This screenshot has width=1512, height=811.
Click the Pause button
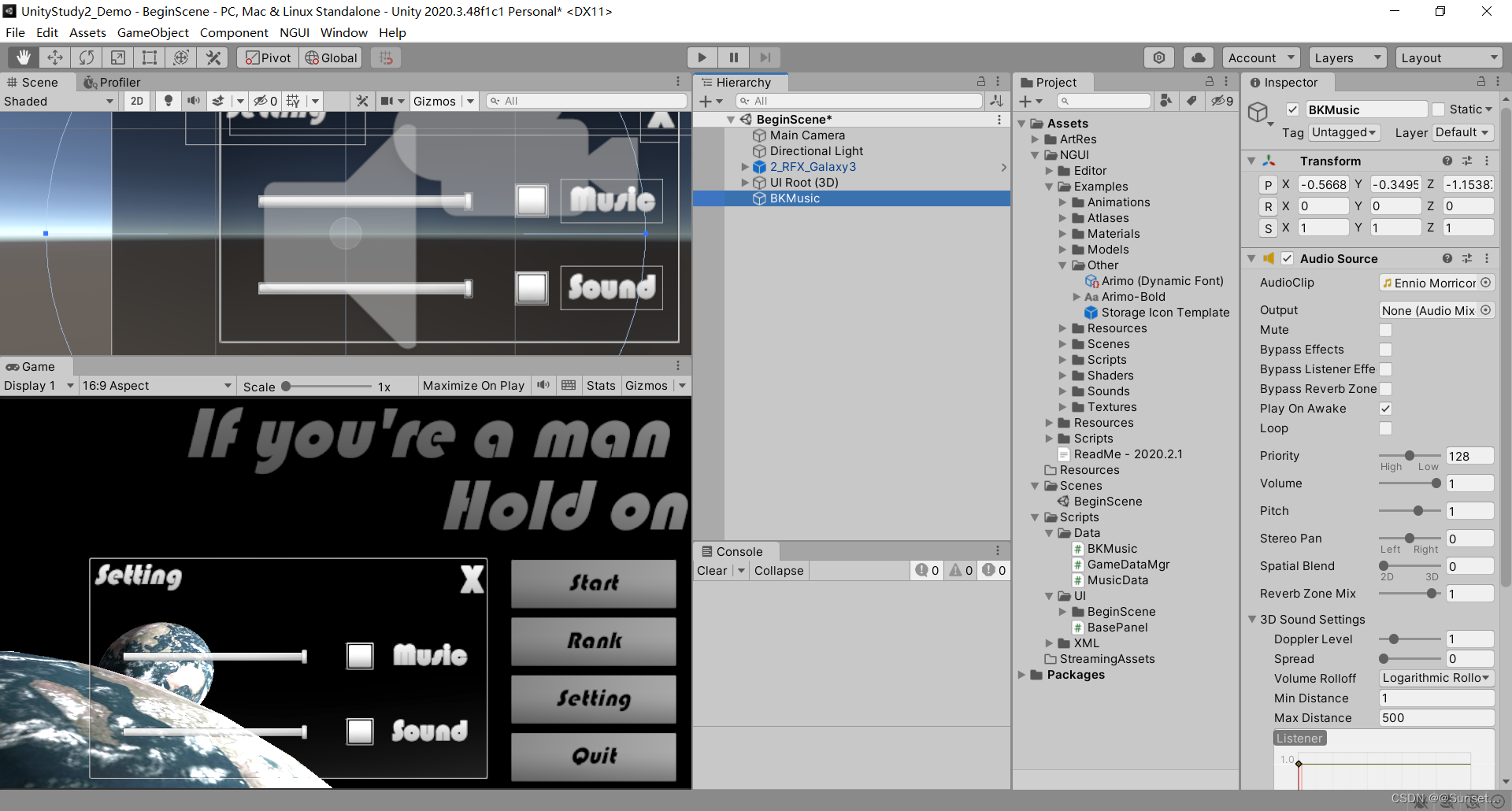[x=733, y=57]
